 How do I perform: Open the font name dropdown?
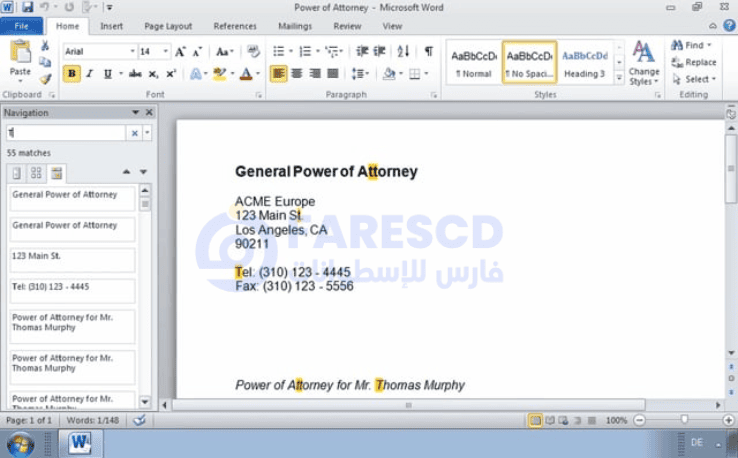[x=132, y=51]
